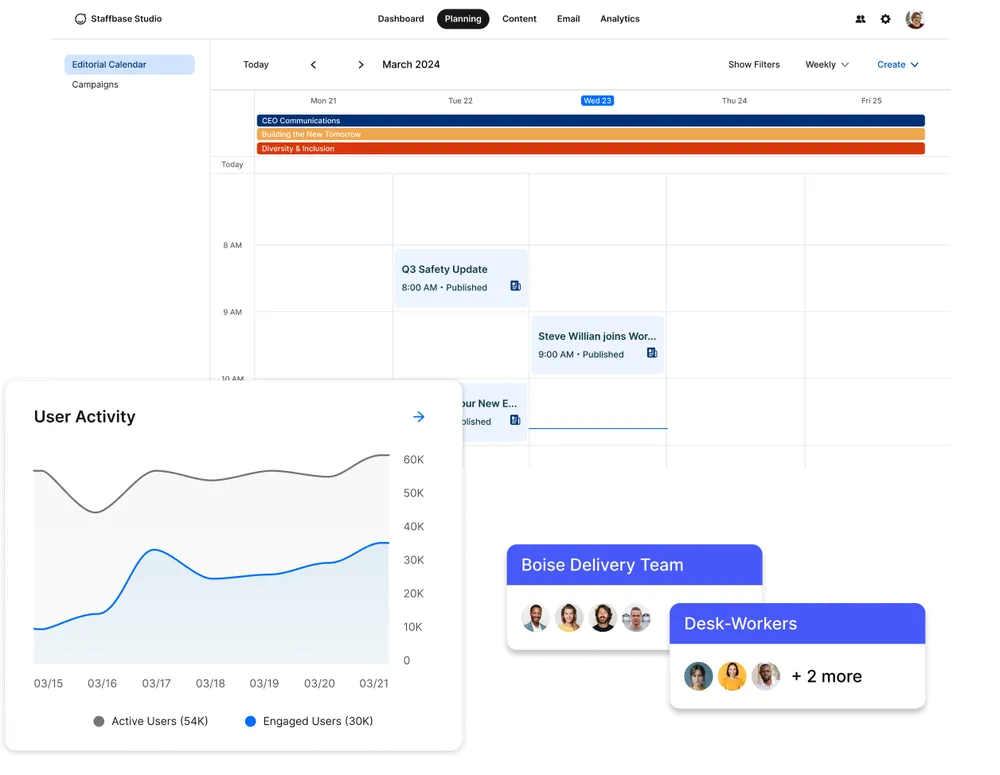Select the Planning tab

pos(463,19)
